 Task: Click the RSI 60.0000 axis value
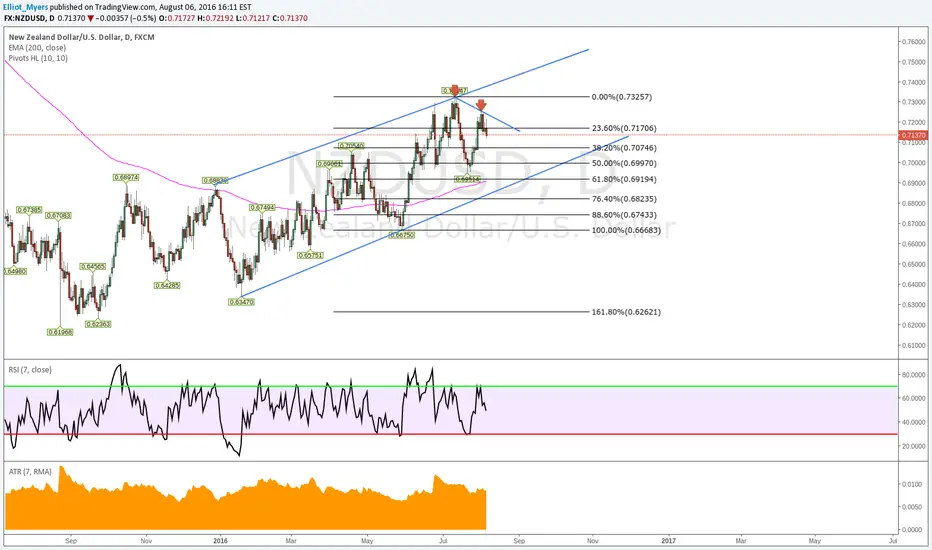914,398
